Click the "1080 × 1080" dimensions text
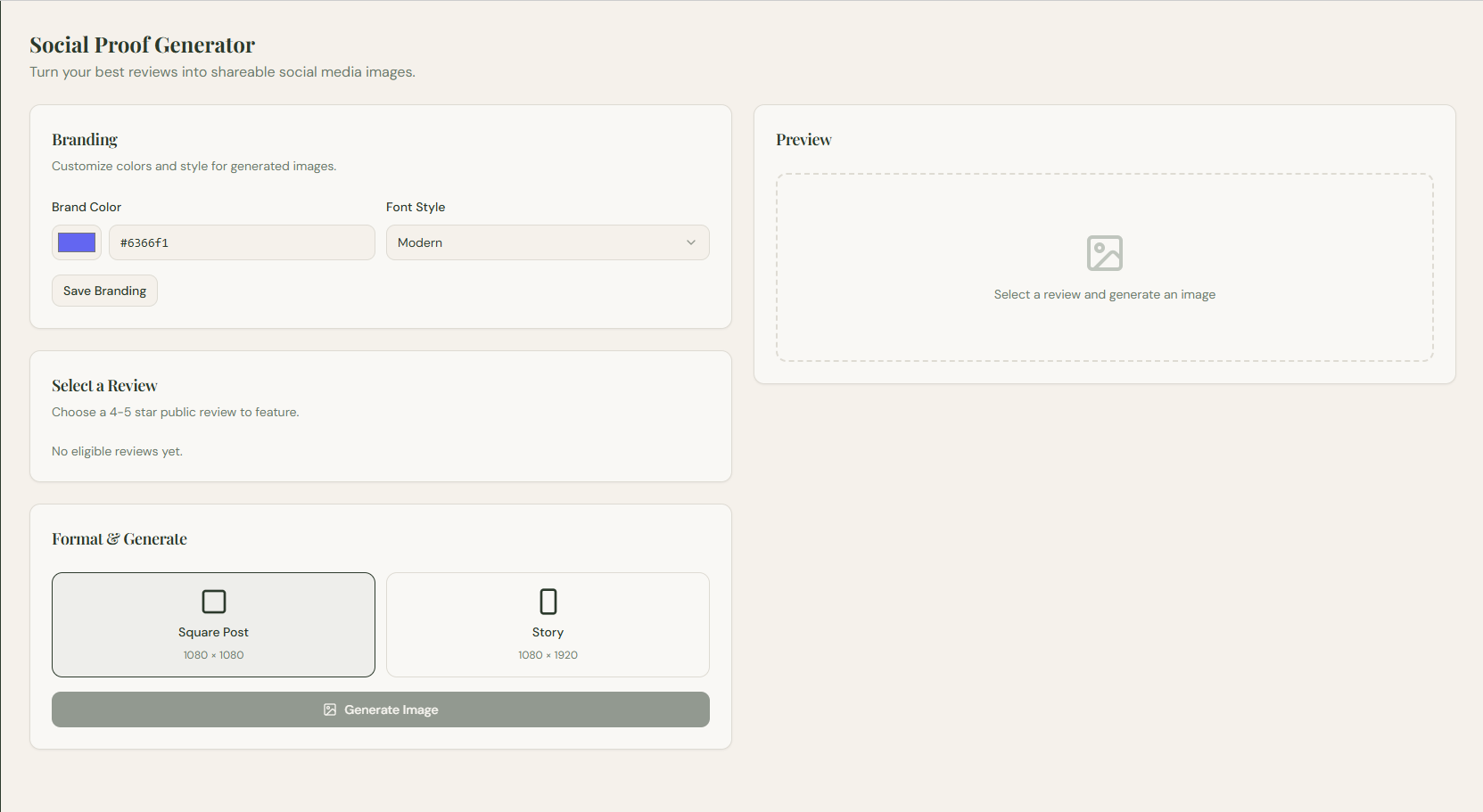1483x812 pixels. click(213, 655)
